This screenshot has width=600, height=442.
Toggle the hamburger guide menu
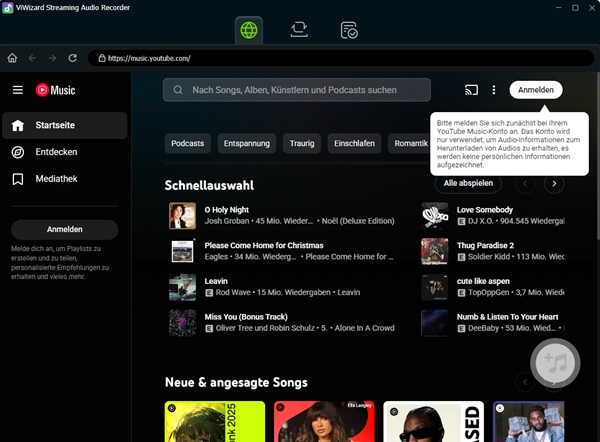tap(18, 90)
